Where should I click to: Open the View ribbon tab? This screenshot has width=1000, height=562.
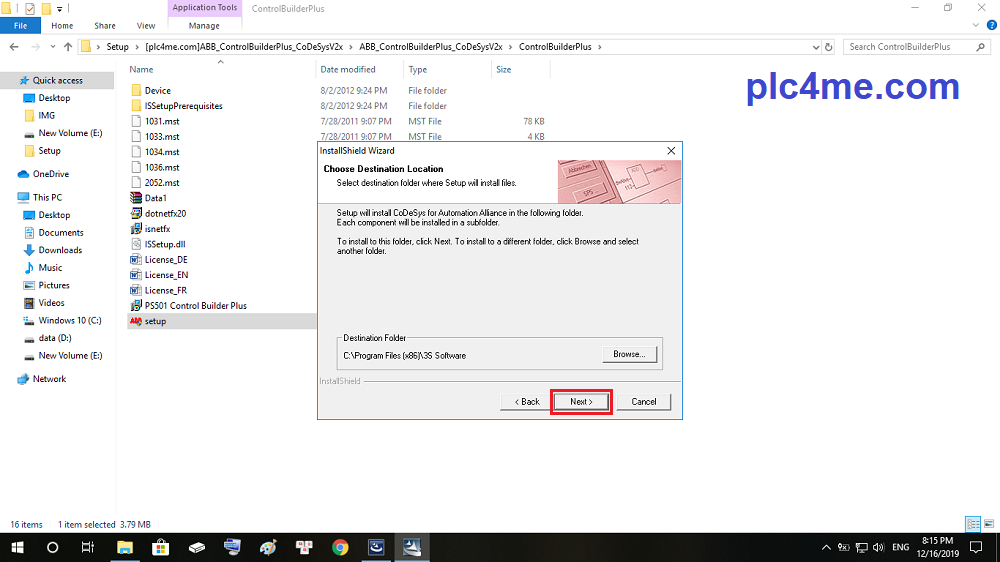coord(145,26)
